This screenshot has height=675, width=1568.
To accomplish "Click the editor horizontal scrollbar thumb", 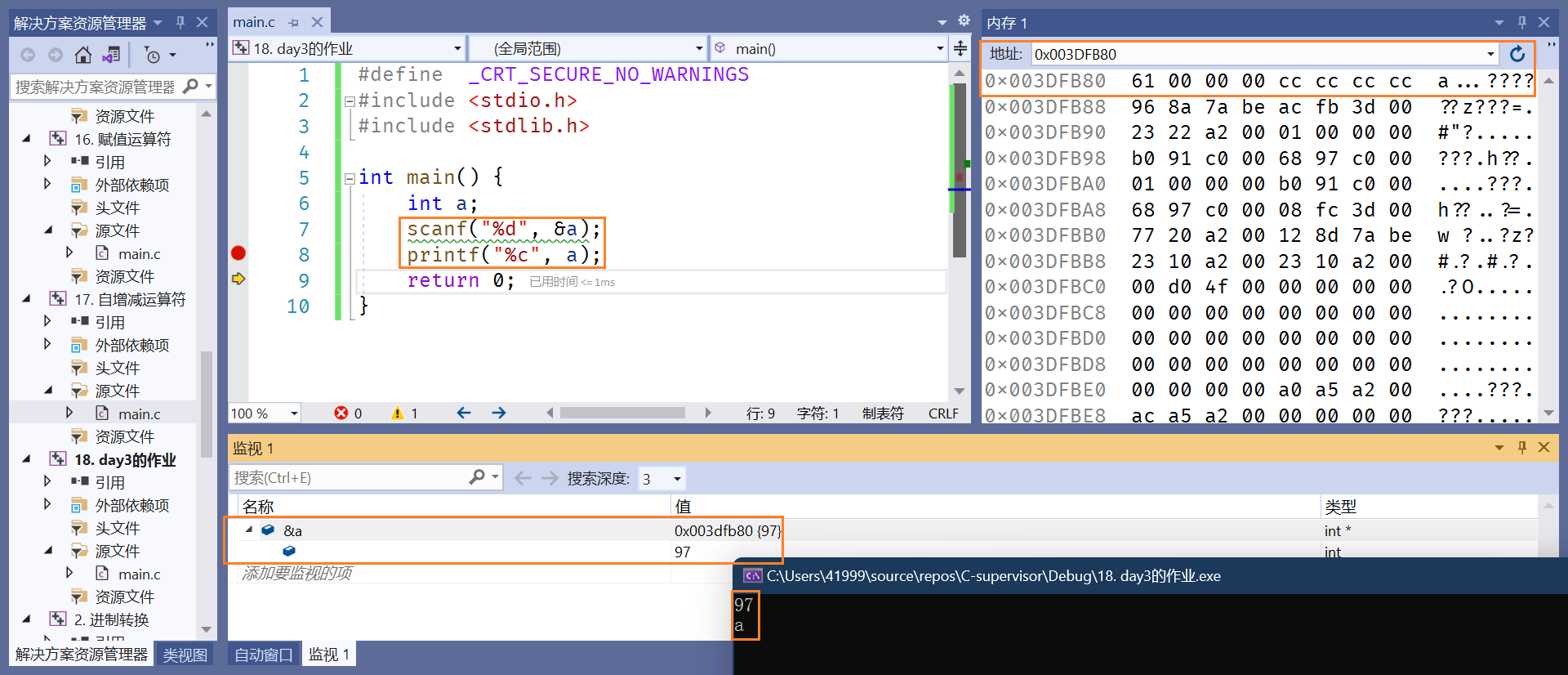I will click(x=622, y=413).
